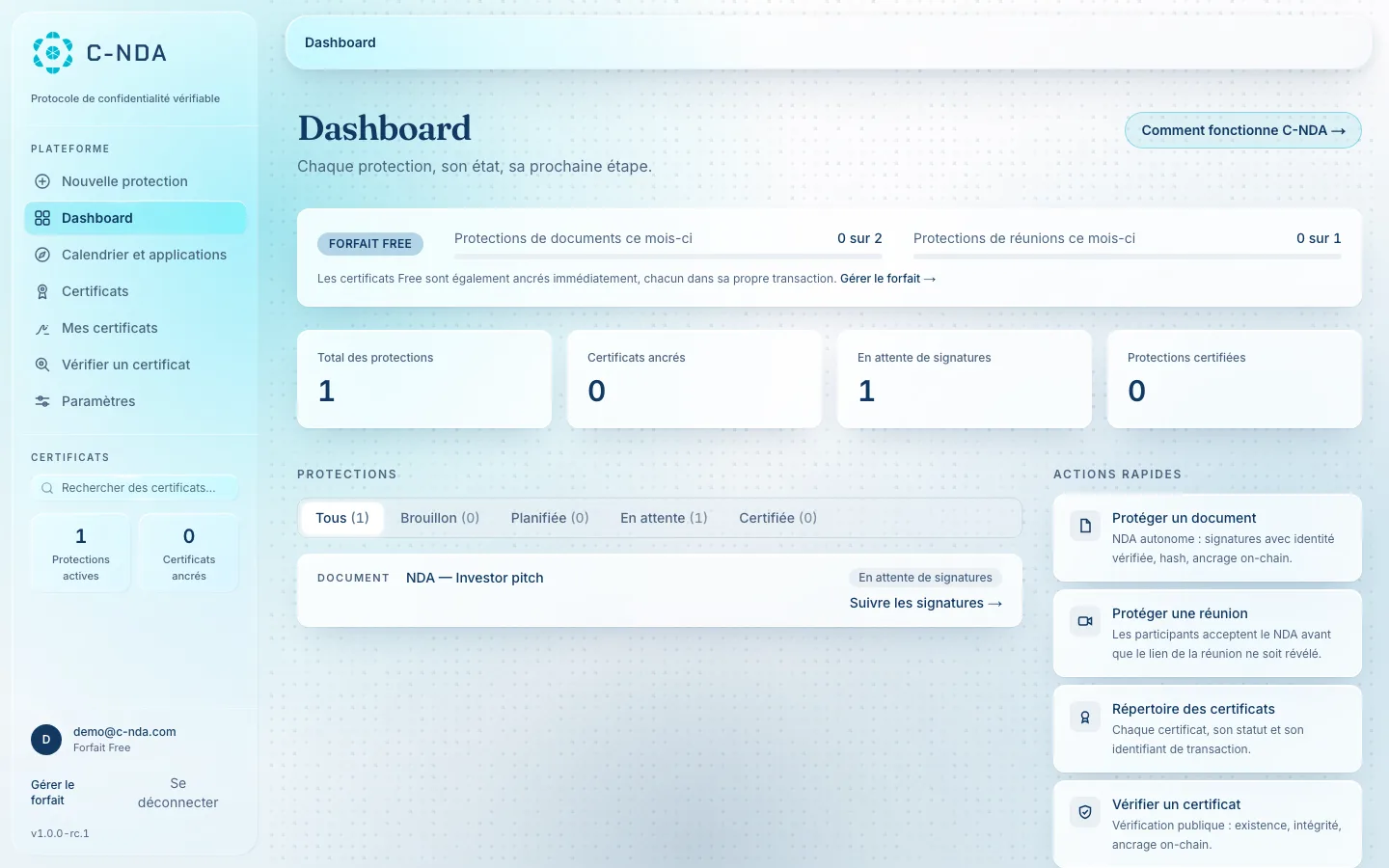
Task: Click Se déconnecter
Action: [x=178, y=793]
